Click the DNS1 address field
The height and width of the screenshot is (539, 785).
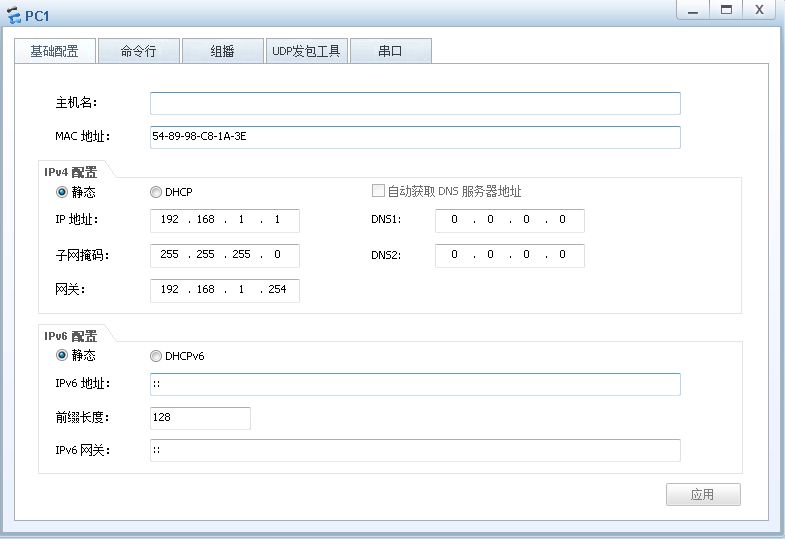510,221
